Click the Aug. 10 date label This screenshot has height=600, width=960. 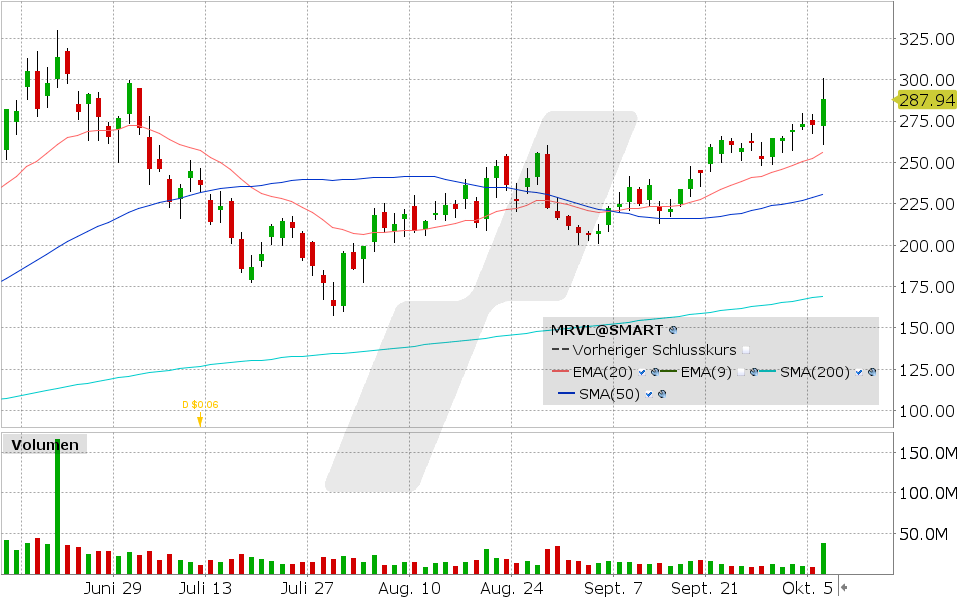pos(409,588)
